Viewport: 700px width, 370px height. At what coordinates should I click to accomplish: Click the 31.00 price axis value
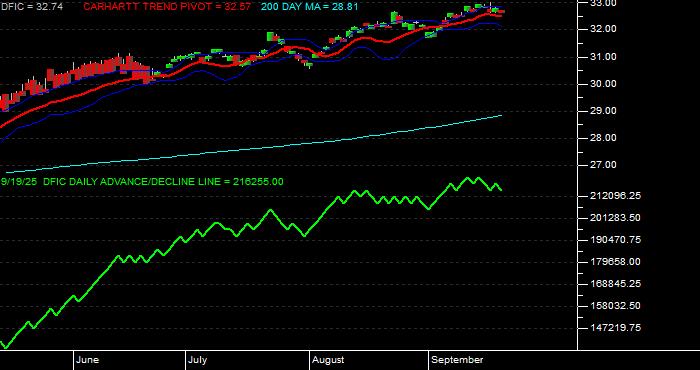tap(603, 57)
